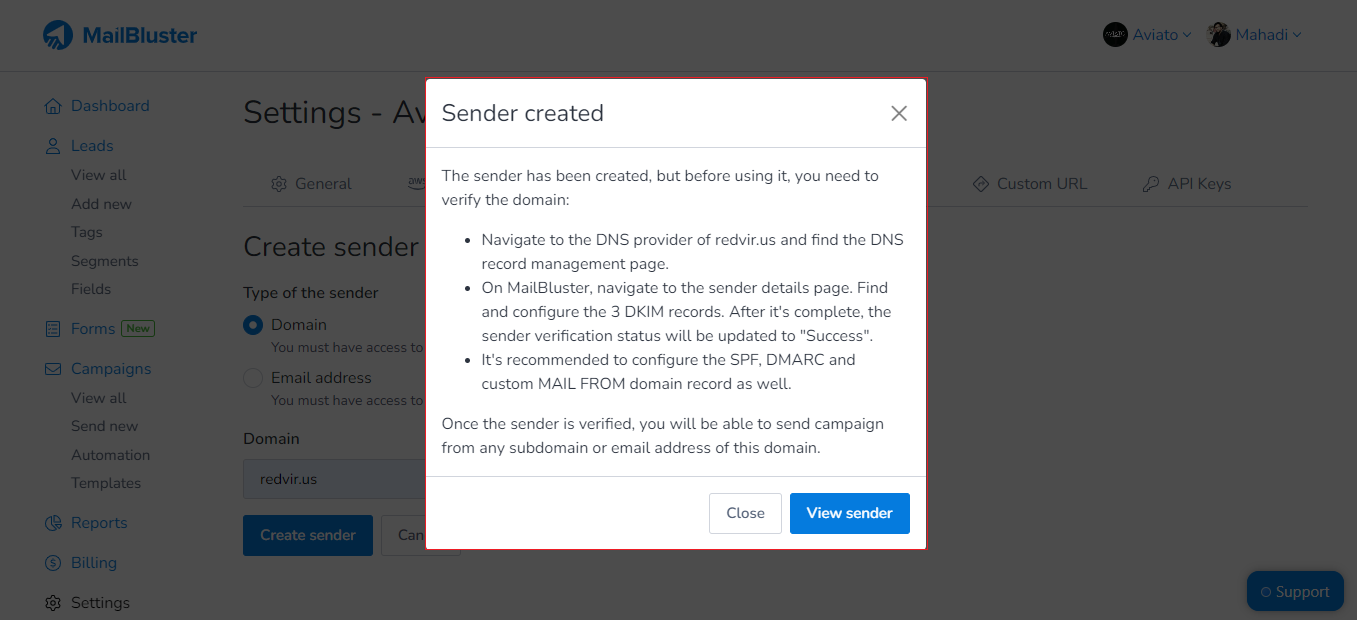Click the Campaigns envelope icon
Screen dimensions: 1357x620
click(x=52, y=368)
